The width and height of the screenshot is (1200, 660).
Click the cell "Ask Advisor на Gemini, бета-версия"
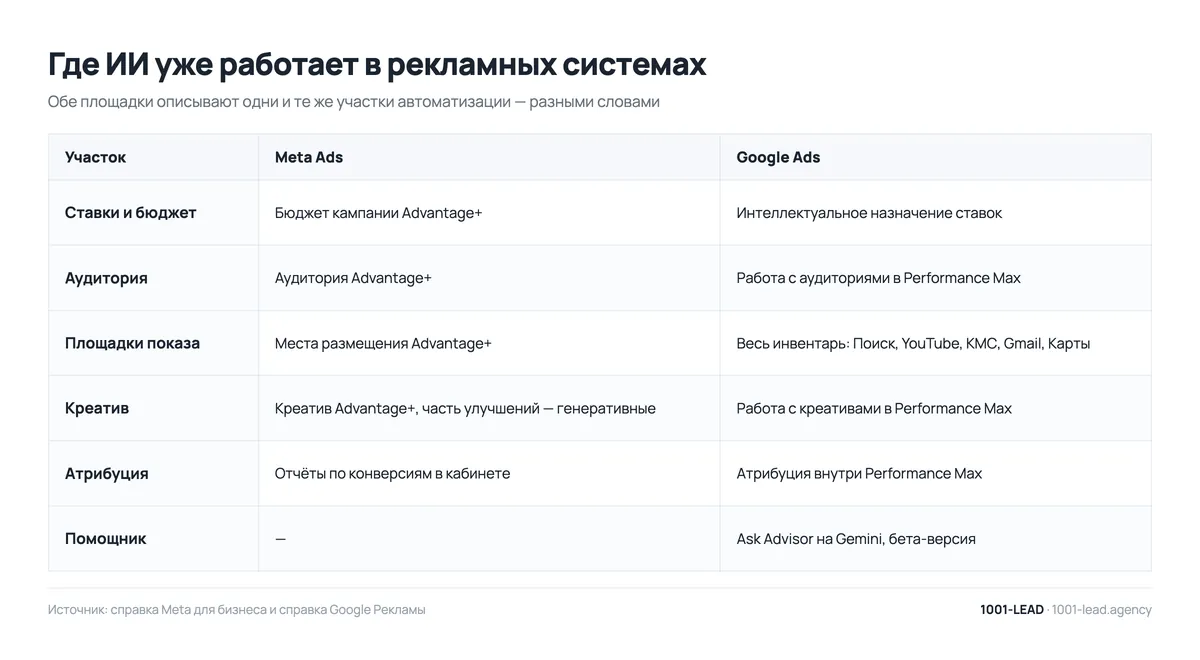(x=856, y=539)
